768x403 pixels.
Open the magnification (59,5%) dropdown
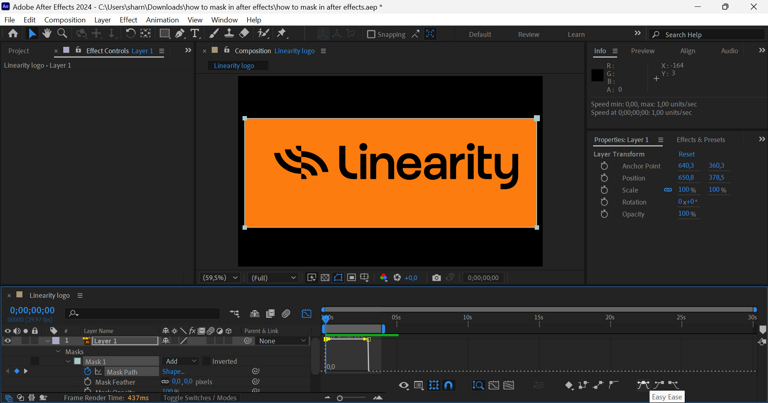coord(220,278)
